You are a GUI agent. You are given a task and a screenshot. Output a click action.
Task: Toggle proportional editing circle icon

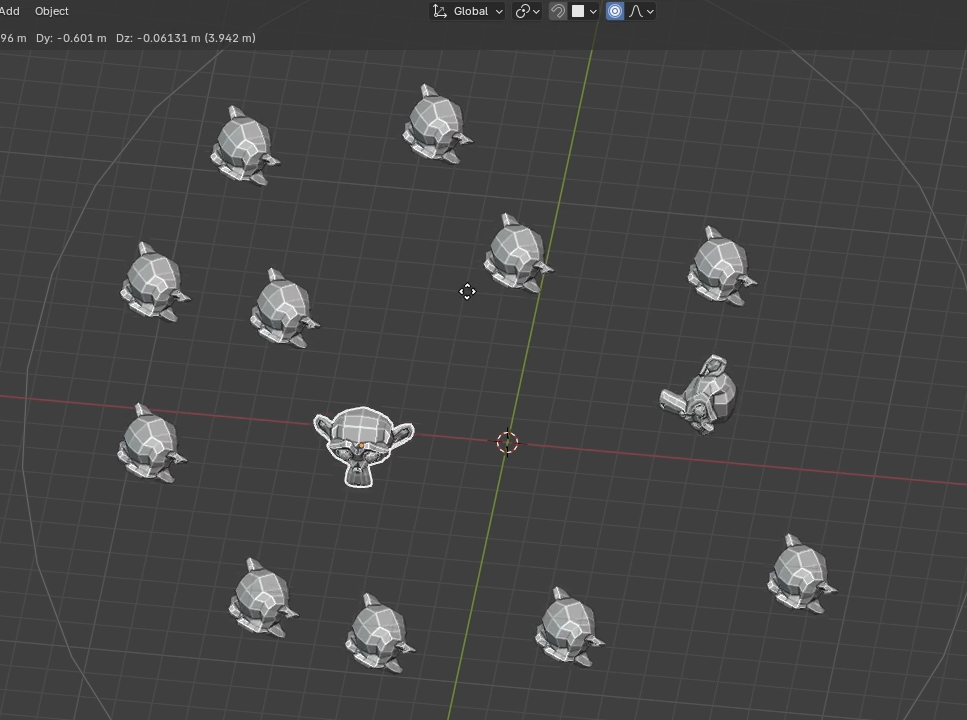point(615,11)
